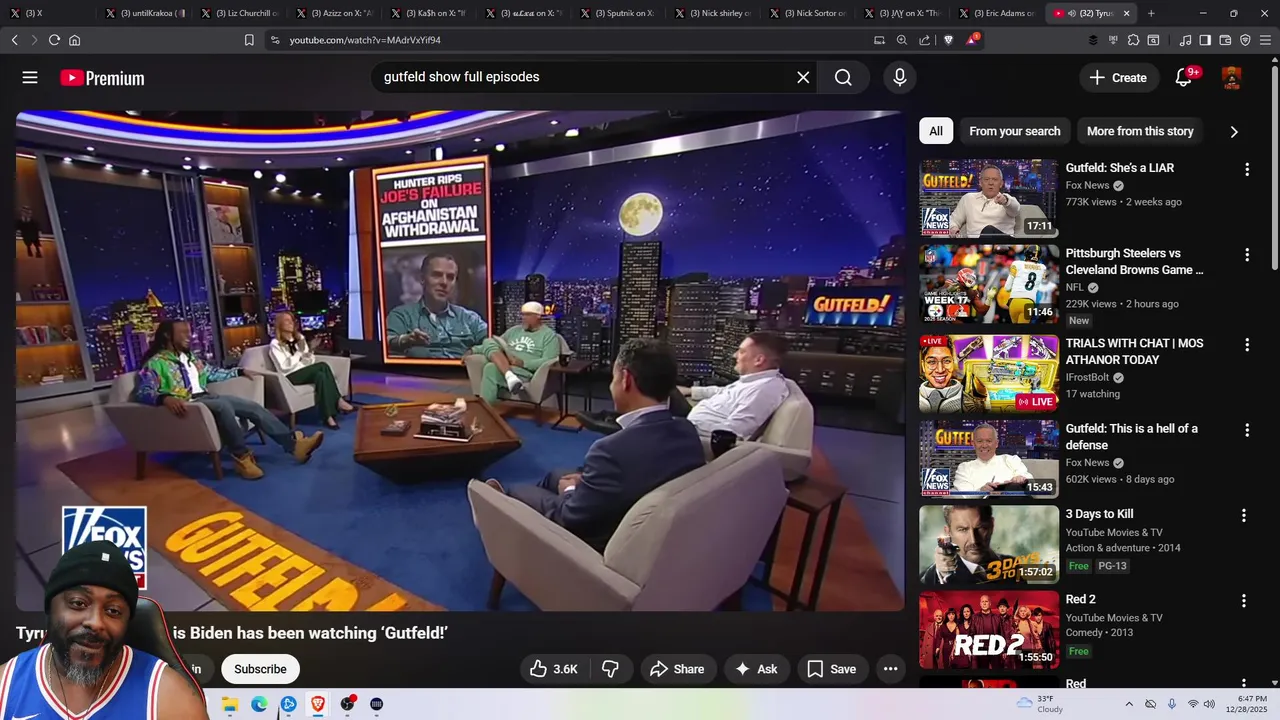Like the video with thumbs up
Image resolution: width=1280 pixels, height=720 pixels.
click(x=554, y=669)
